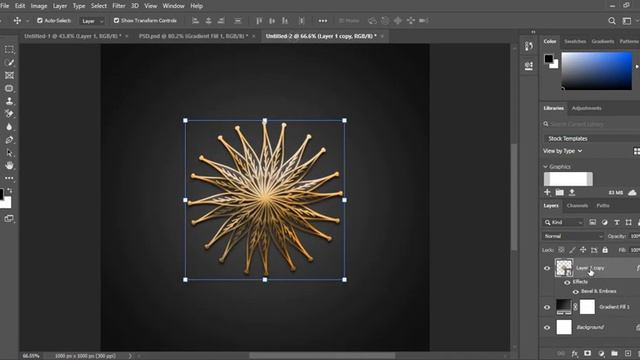
Task: Toggle the Auto-Select checkbox
Action: click(x=40, y=20)
